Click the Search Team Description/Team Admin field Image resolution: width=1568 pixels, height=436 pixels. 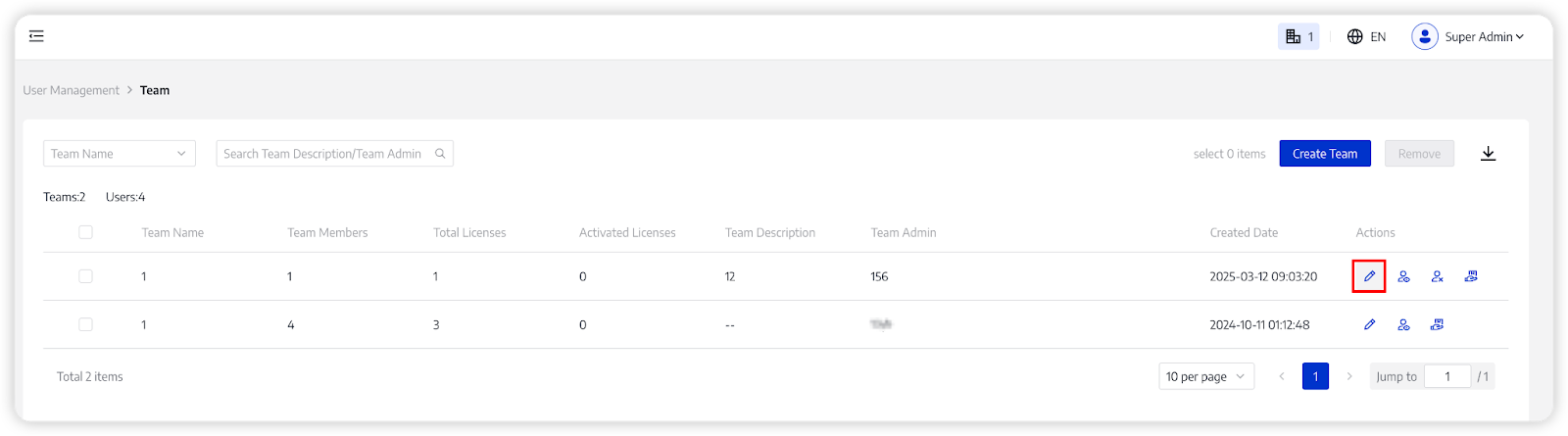click(x=323, y=154)
